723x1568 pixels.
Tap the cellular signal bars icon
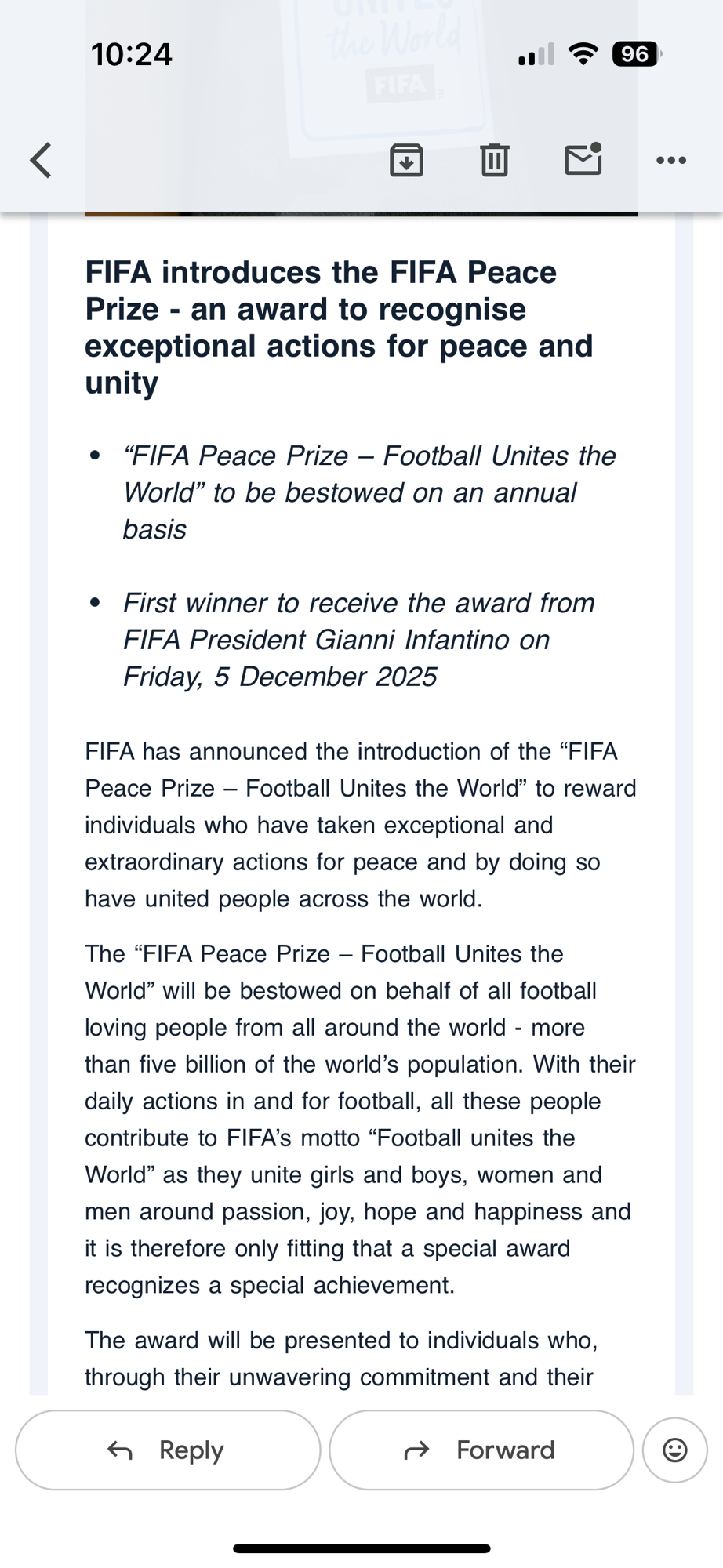[536, 55]
